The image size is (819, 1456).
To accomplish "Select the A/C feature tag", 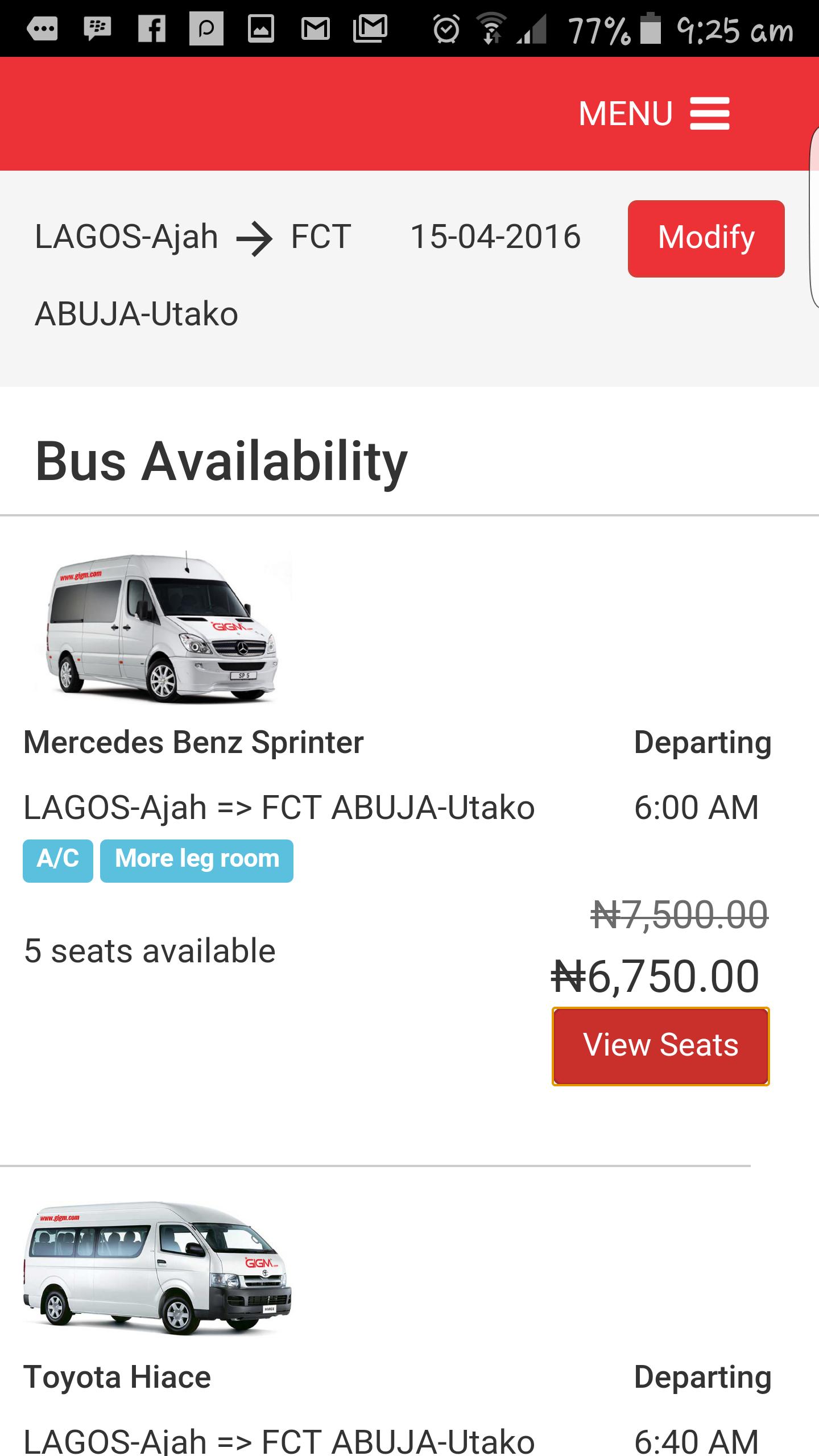I will tap(58, 861).
